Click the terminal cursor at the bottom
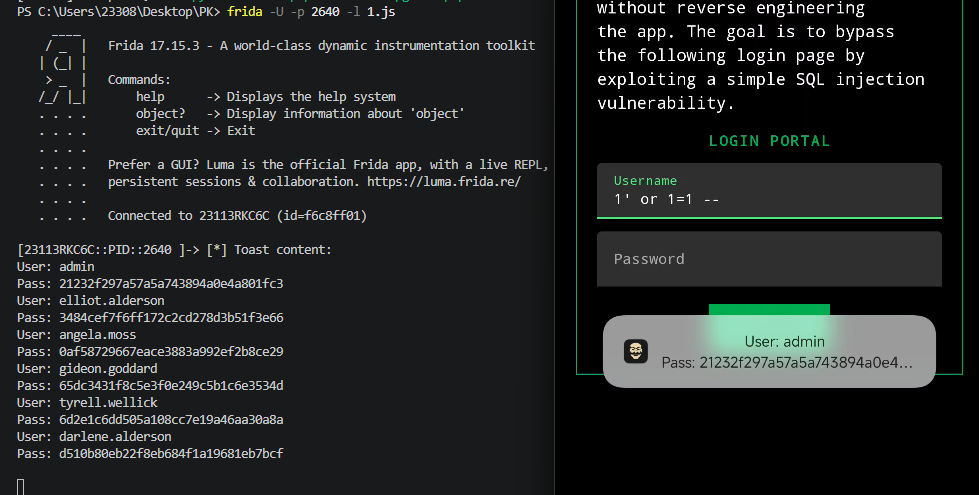This screenshot has height=495, width=979. (x=21, y=487)
